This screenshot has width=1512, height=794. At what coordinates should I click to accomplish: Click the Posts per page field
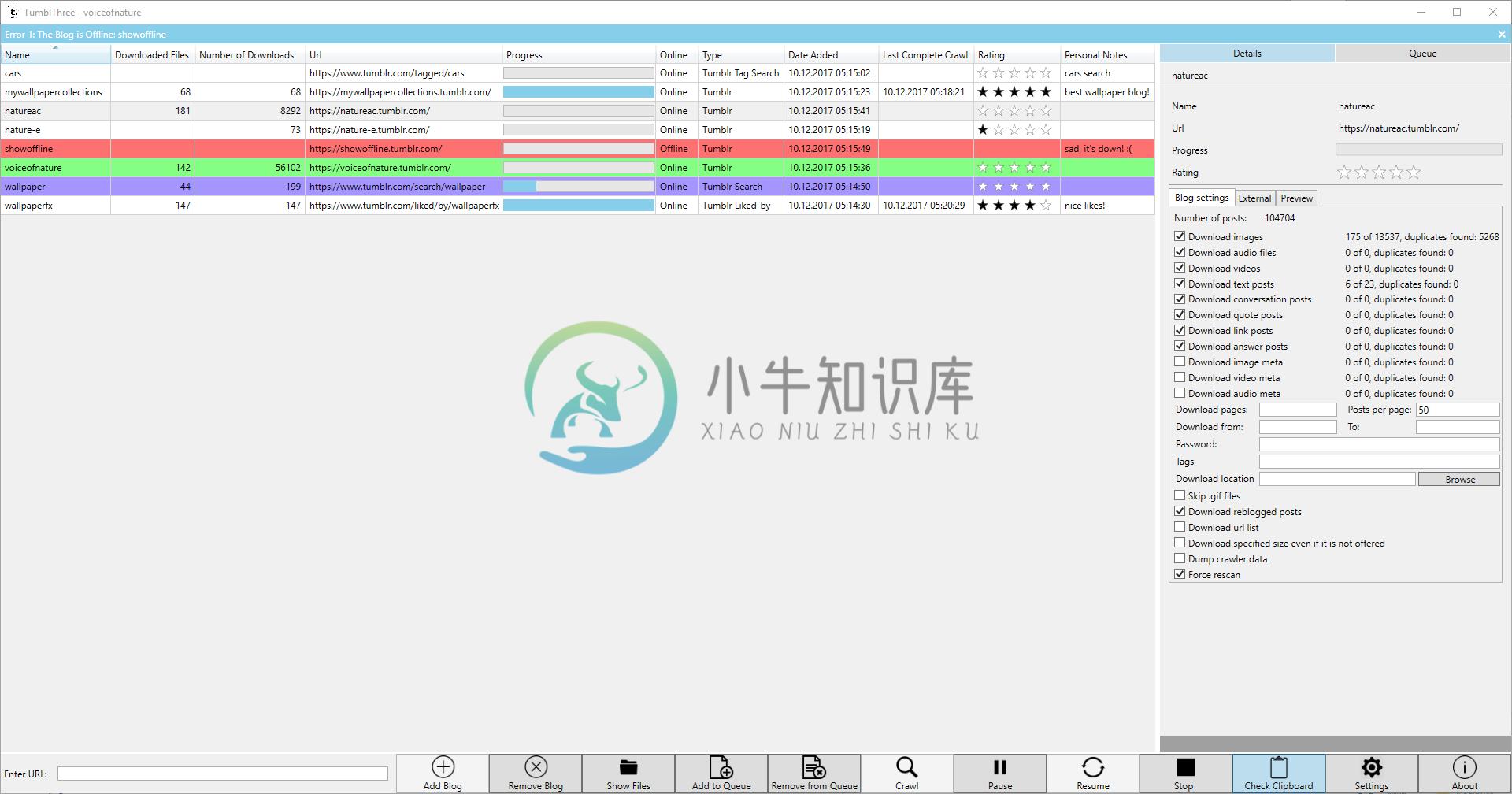tap(1457, 410)
